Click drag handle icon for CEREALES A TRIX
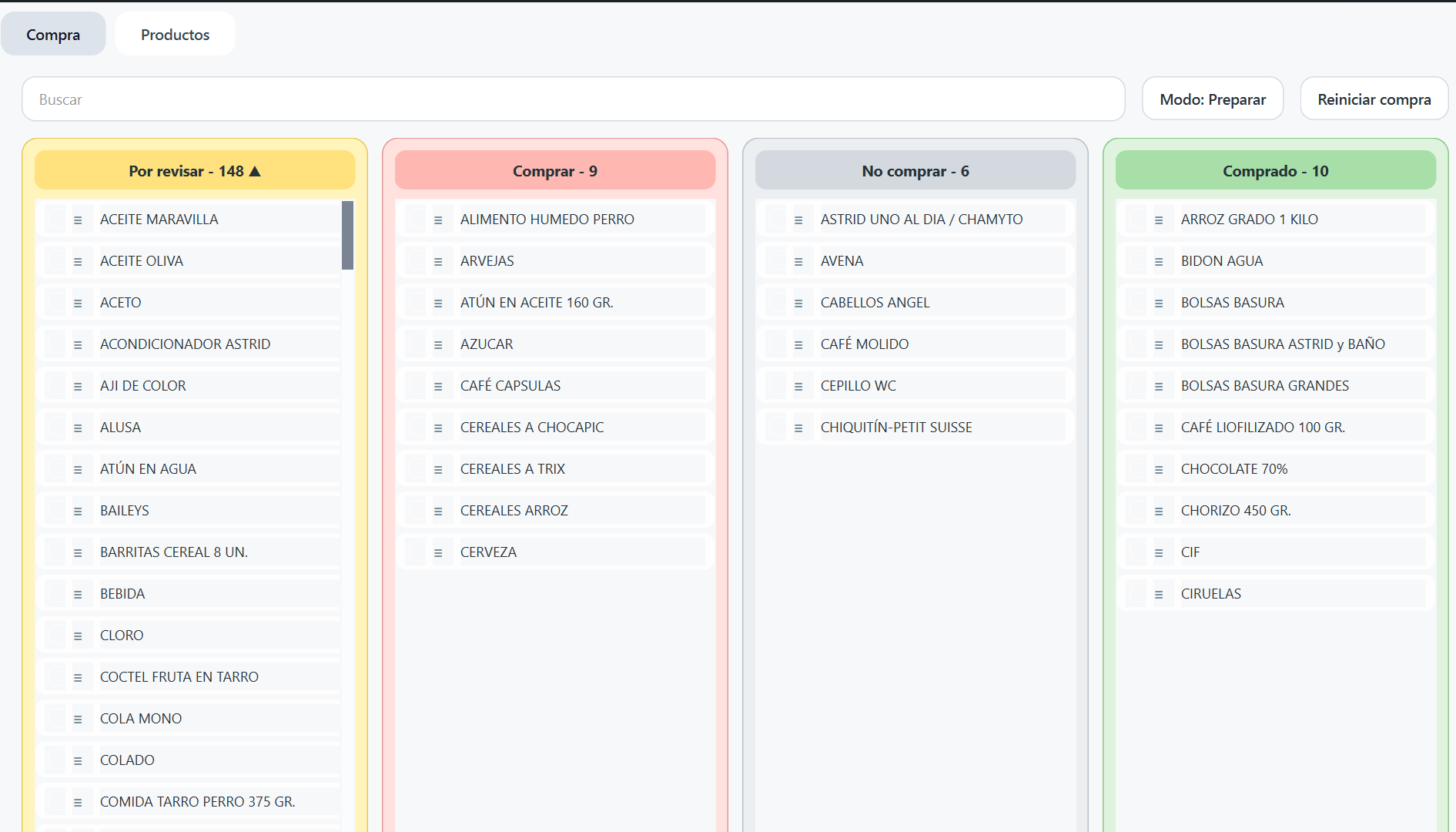This screenshot has height=832, width=1456. 438,470
